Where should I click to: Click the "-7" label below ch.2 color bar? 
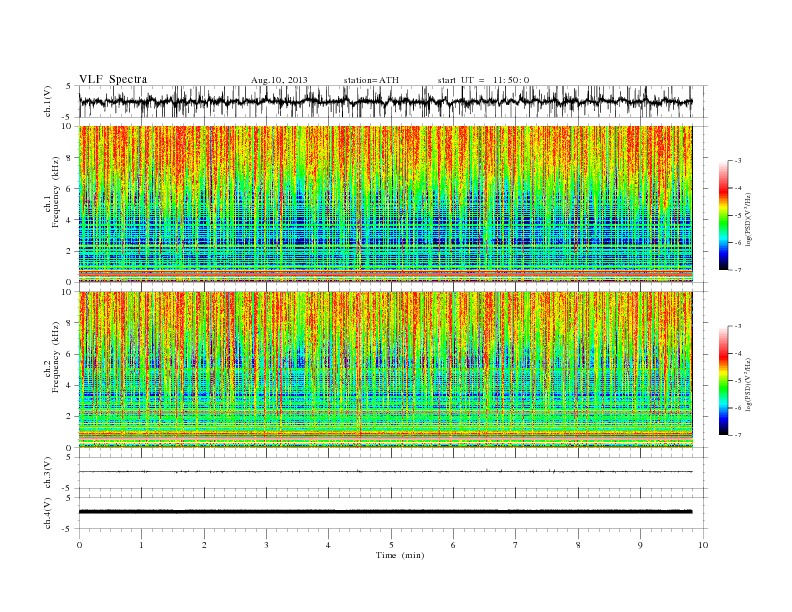(737, 435)
